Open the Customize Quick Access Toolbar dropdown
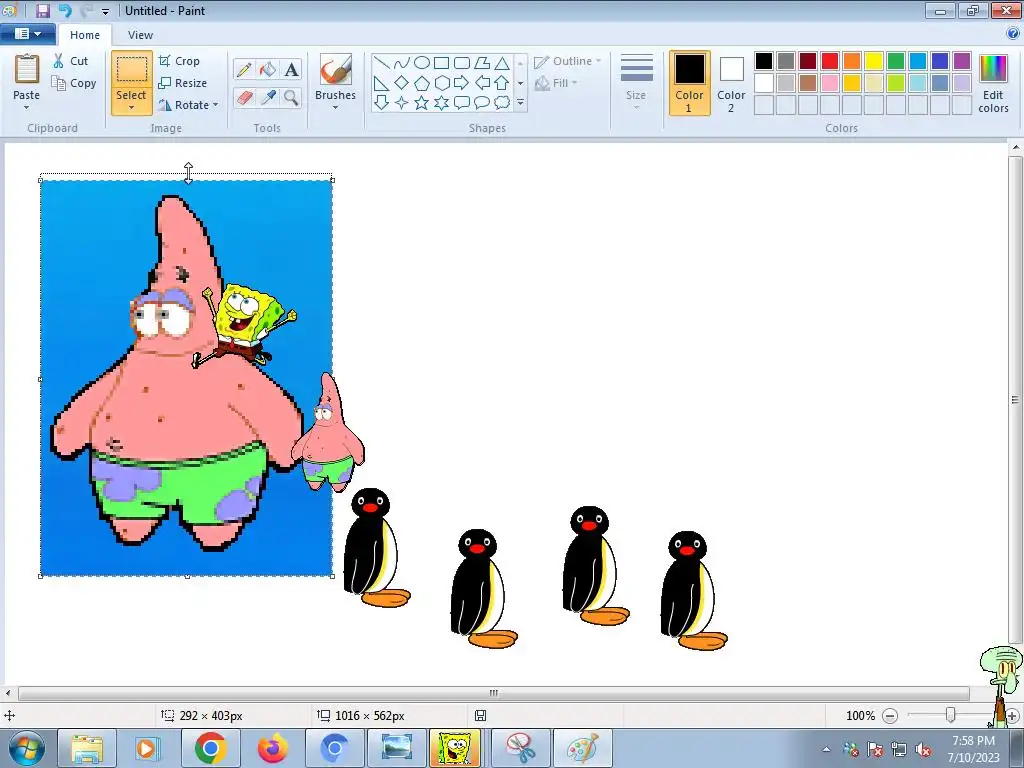 point(105,11)
